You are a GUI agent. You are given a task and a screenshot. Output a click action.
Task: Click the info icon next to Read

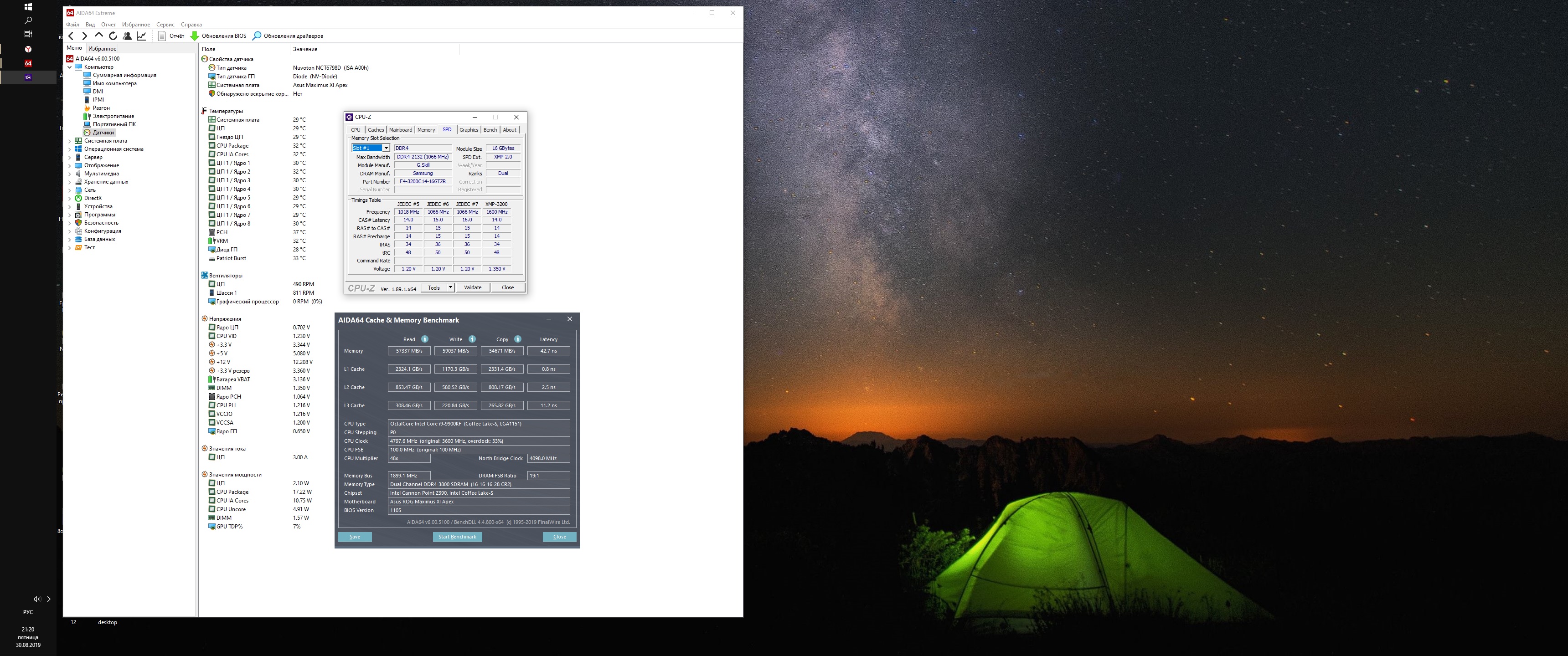coord(425,339)
